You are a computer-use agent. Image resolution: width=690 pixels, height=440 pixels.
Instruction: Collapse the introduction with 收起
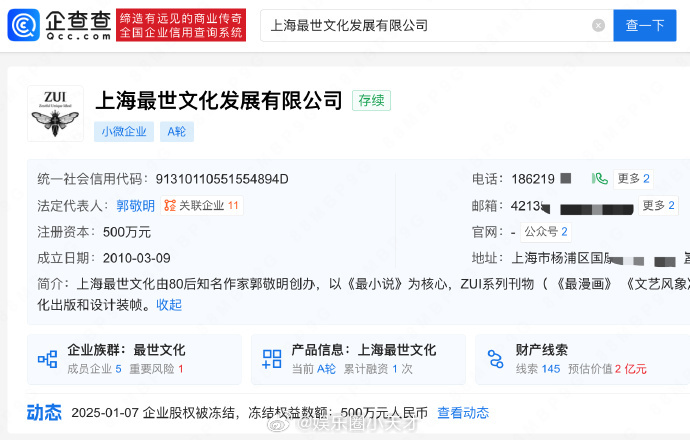(x=169, y=305)
